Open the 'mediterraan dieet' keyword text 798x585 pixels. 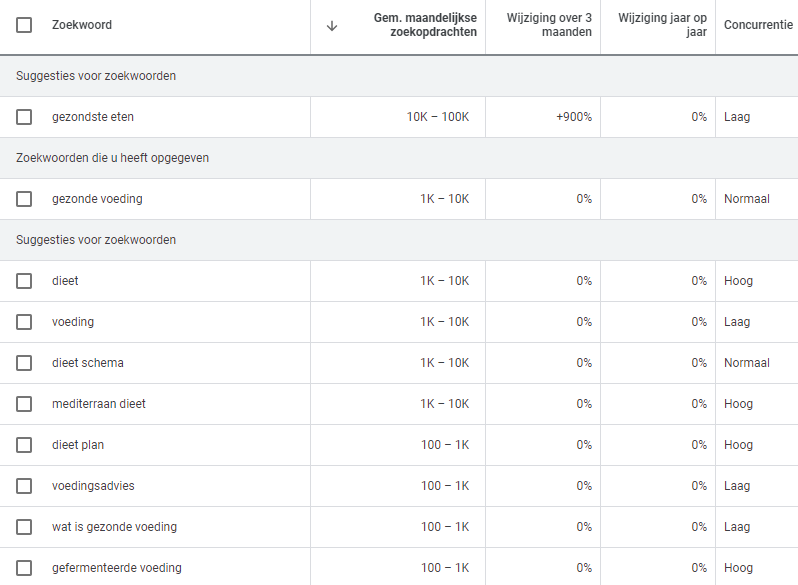(x=98, y=404)
